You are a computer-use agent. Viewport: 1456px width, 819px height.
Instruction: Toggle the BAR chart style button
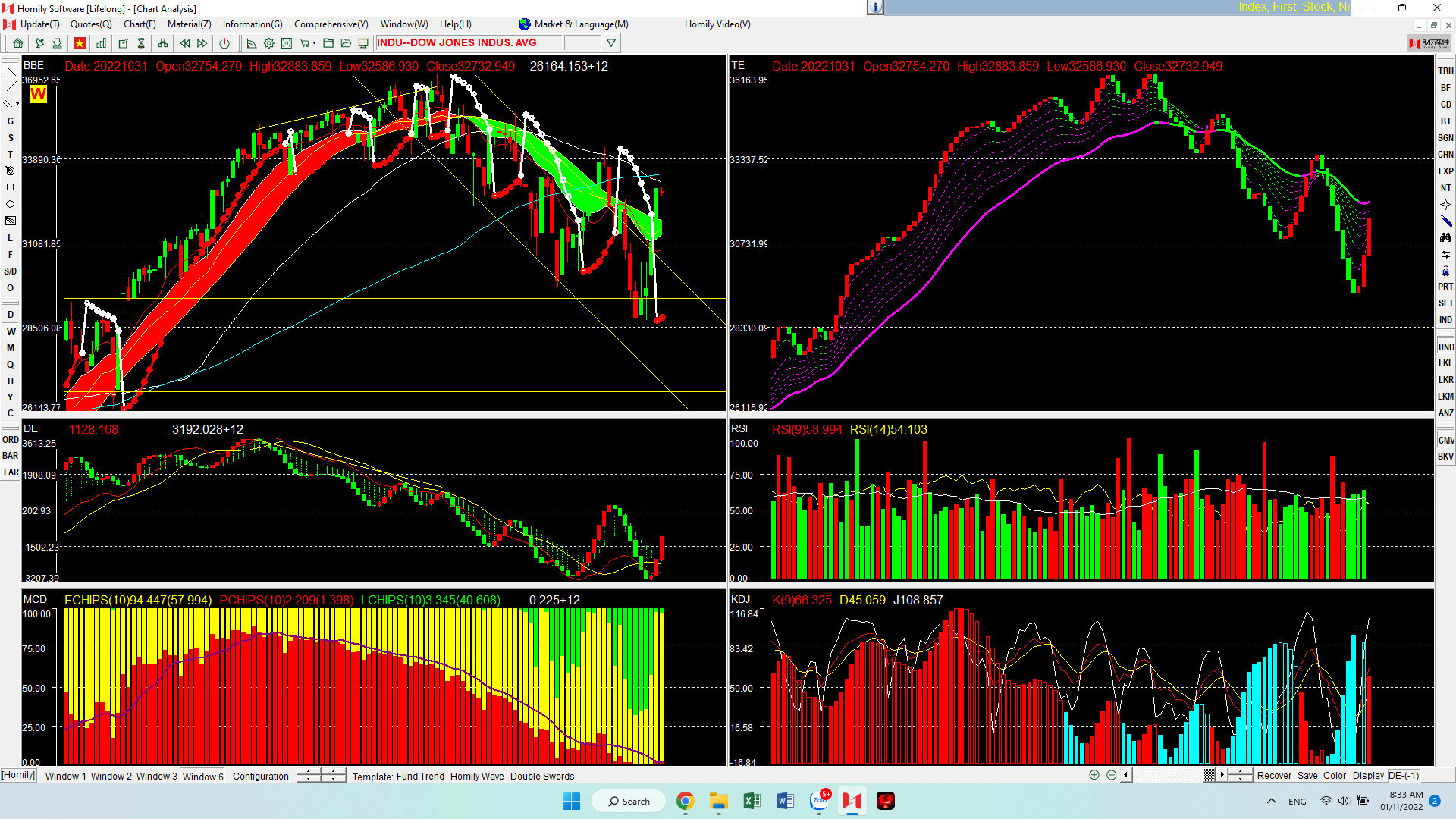click(x=11, y=456)
